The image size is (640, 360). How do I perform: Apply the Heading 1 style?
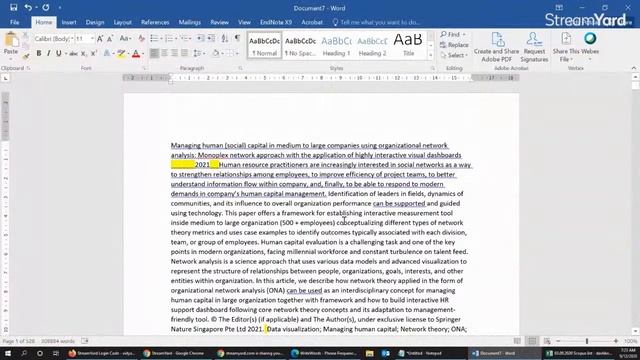[x=336, y=45]
